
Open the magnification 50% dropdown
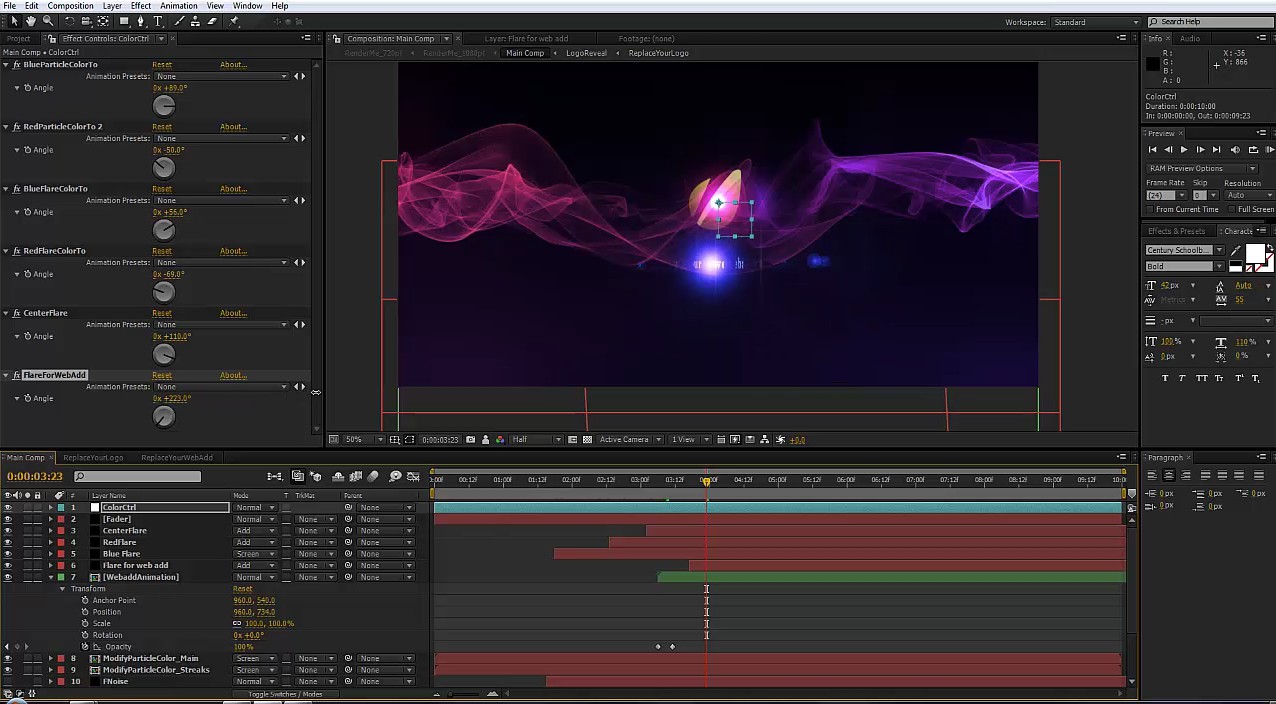(x=362, y=440)
